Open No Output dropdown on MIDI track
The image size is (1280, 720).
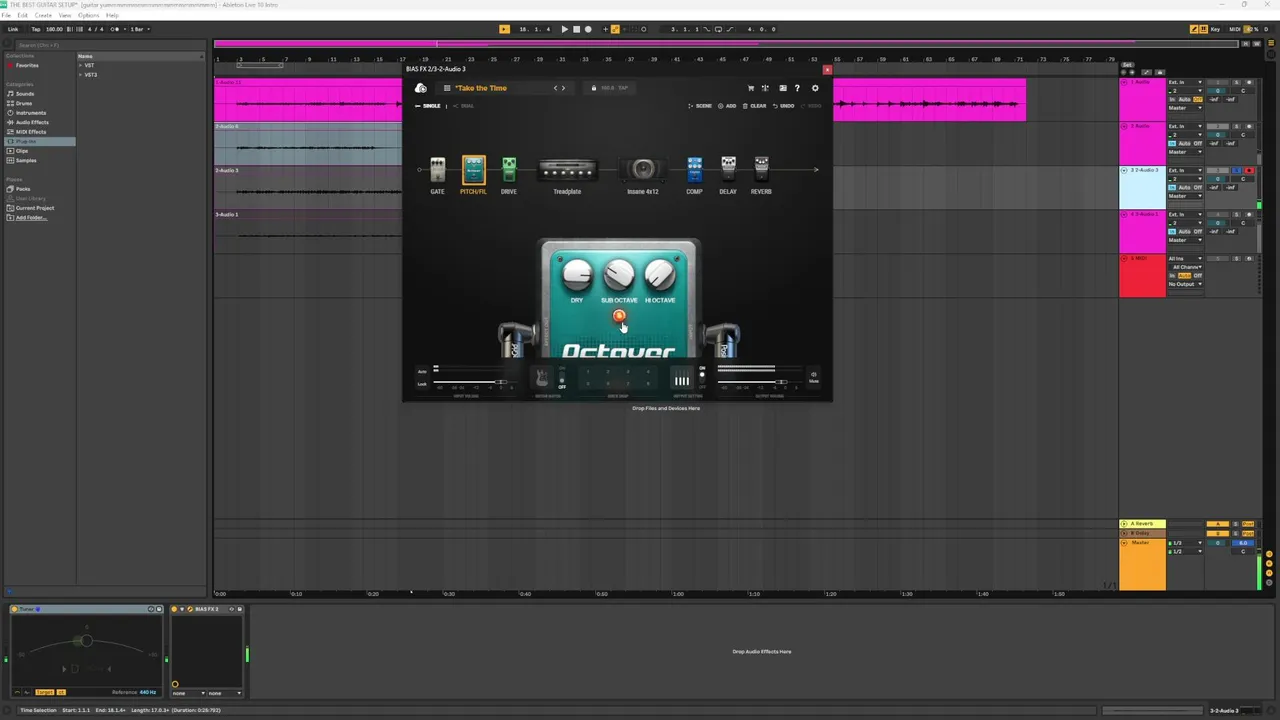pyautogui.click(x=1185, y=284)
